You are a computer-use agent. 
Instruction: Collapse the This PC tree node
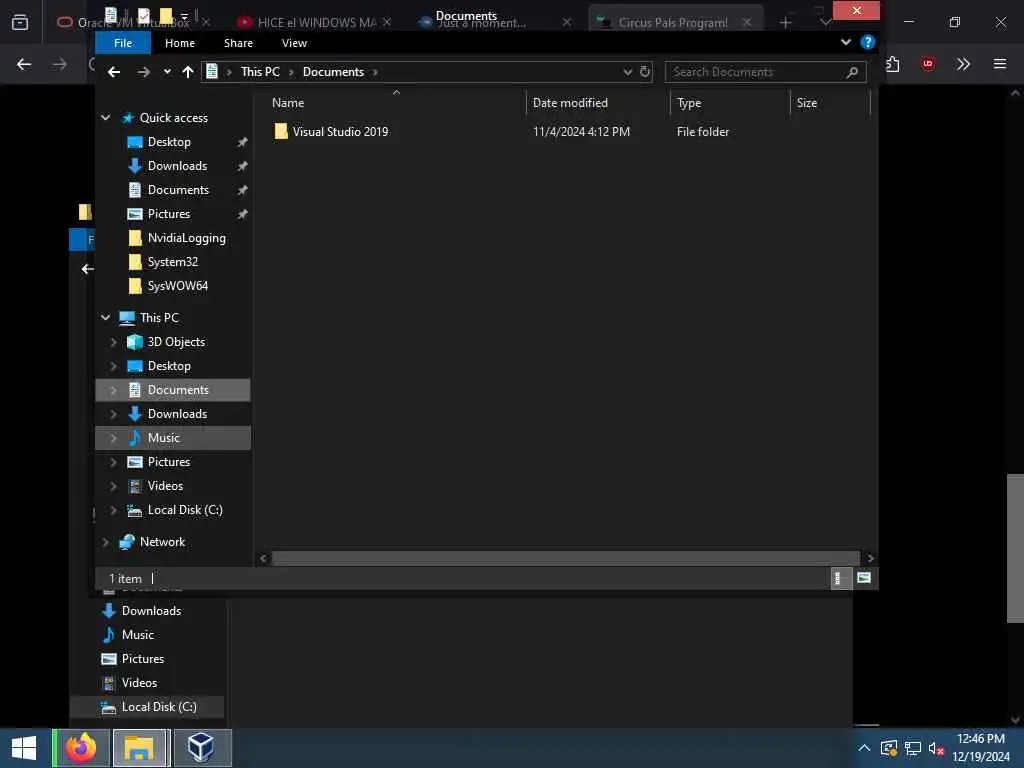[x=106, y=317]
